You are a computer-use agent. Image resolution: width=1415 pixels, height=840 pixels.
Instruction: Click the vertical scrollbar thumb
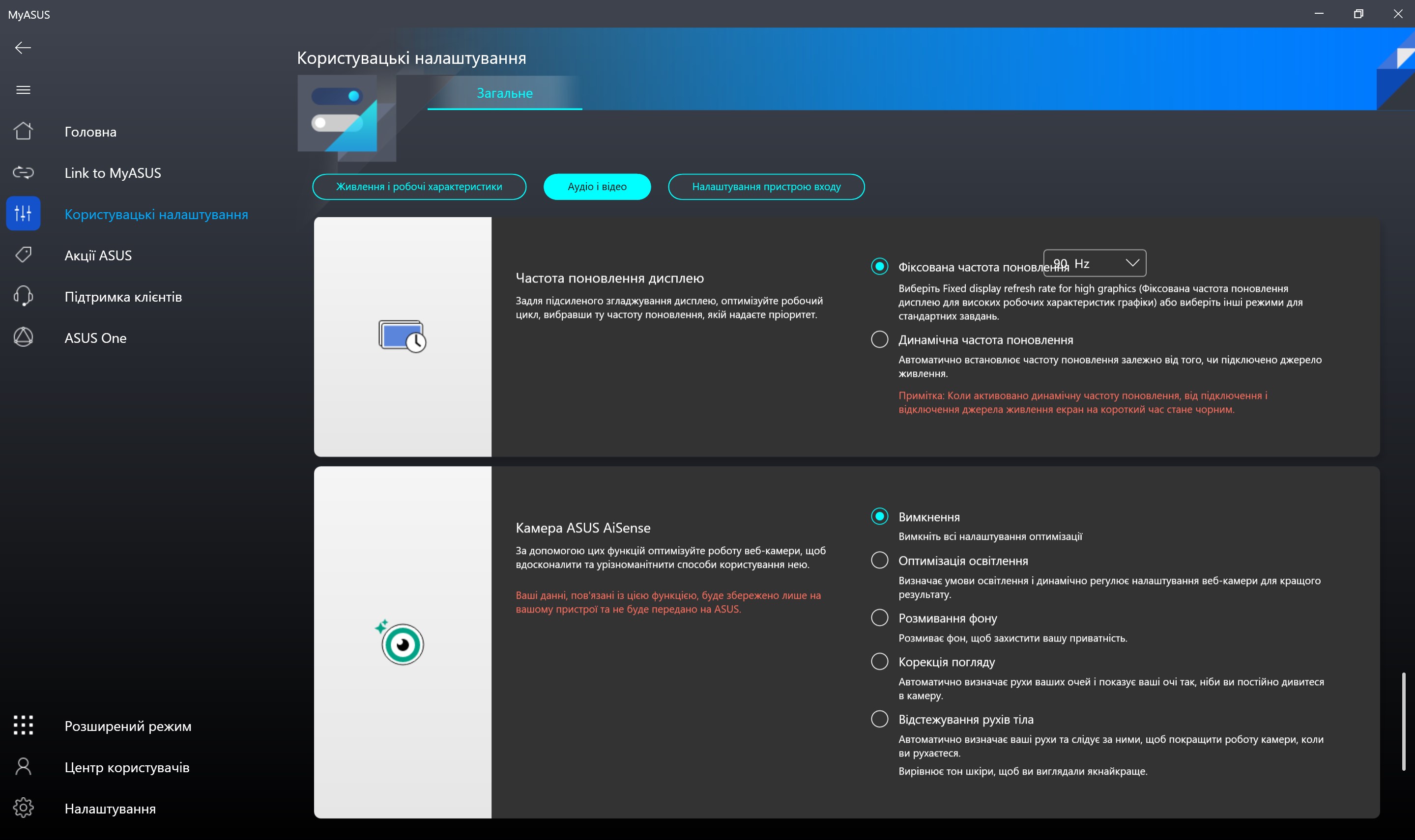1403,722
